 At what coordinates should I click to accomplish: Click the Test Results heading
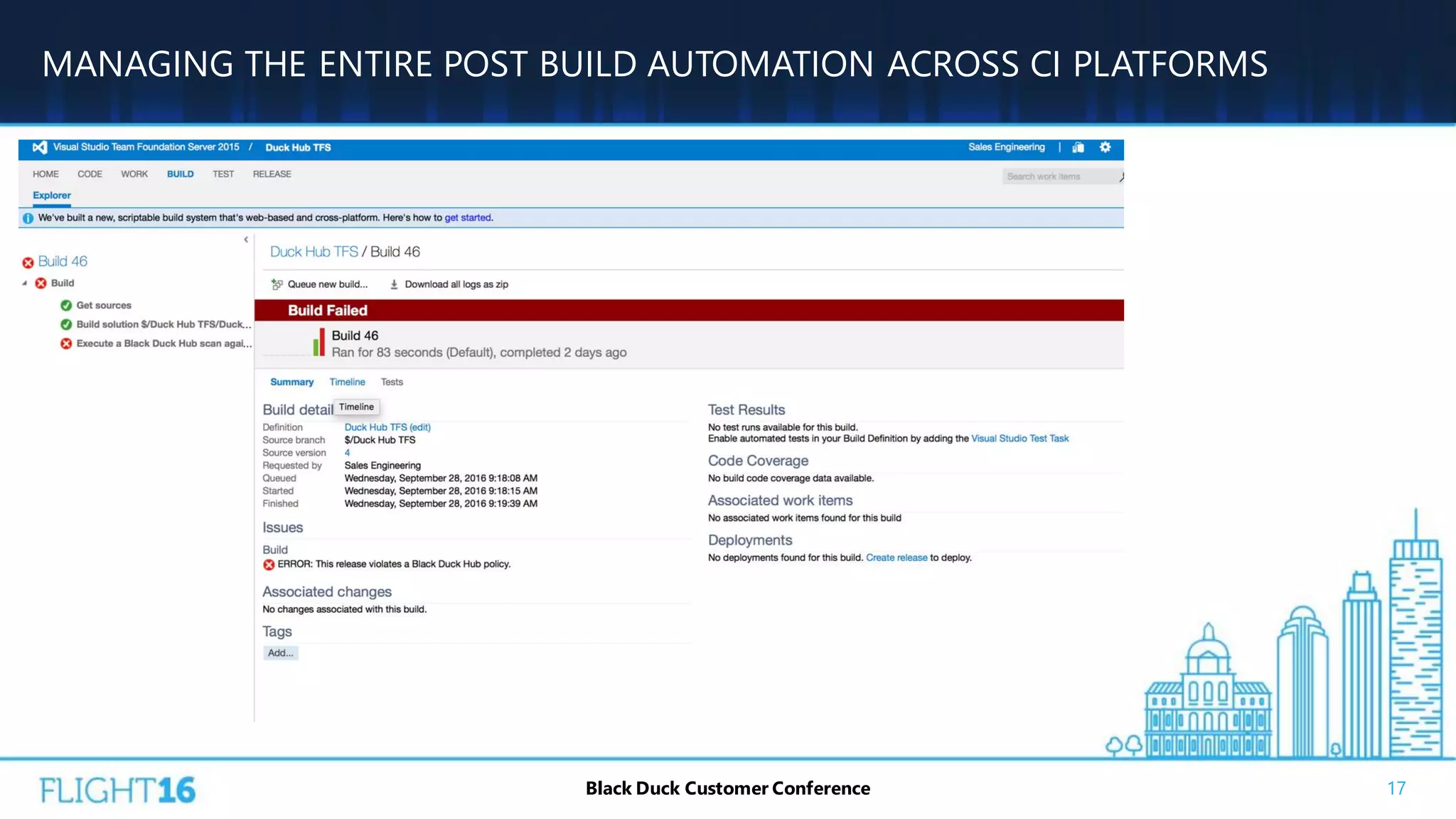746,409
